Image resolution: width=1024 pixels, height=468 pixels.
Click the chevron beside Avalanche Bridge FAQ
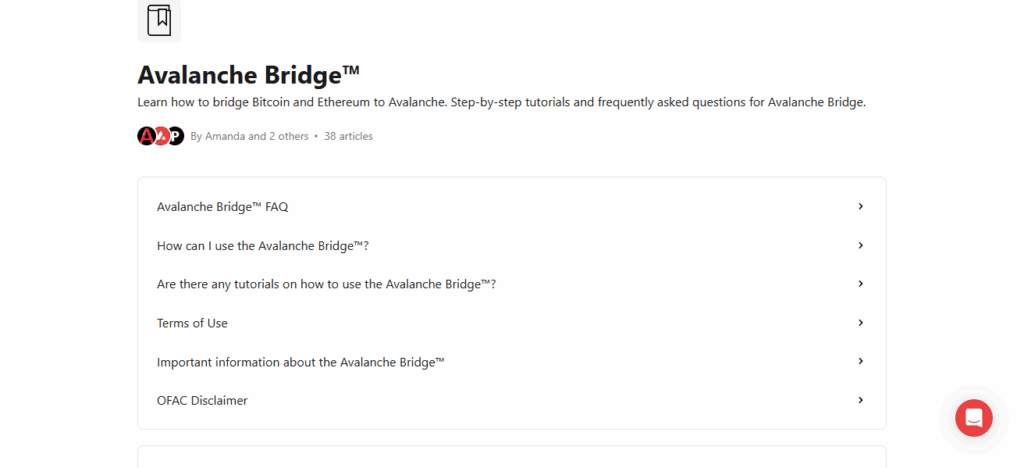tap(860, 206)
